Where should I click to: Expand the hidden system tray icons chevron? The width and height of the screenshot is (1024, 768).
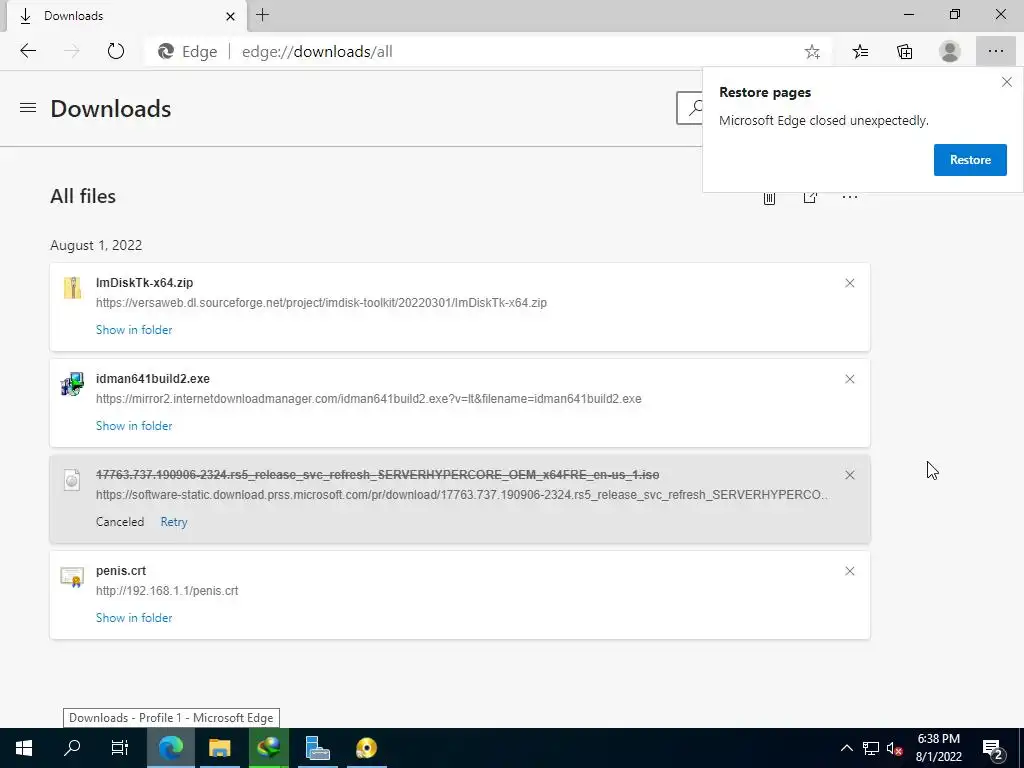tap(846, 748)
